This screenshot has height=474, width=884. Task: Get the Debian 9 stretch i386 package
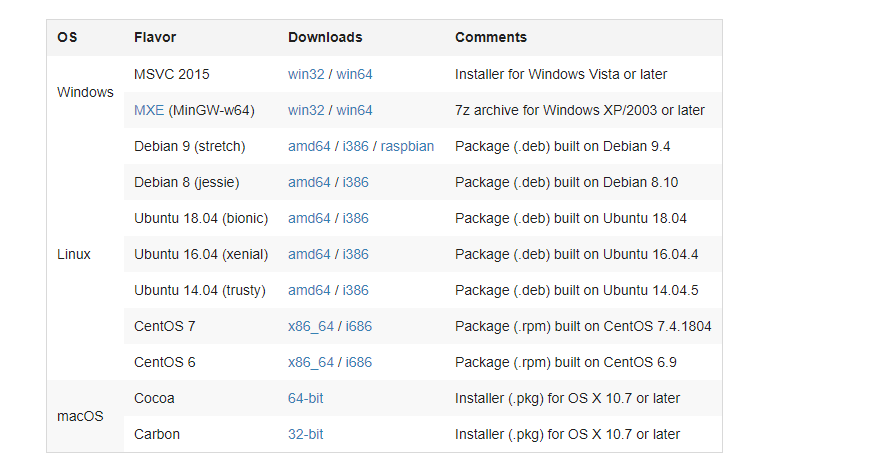(x=355, y=146)
